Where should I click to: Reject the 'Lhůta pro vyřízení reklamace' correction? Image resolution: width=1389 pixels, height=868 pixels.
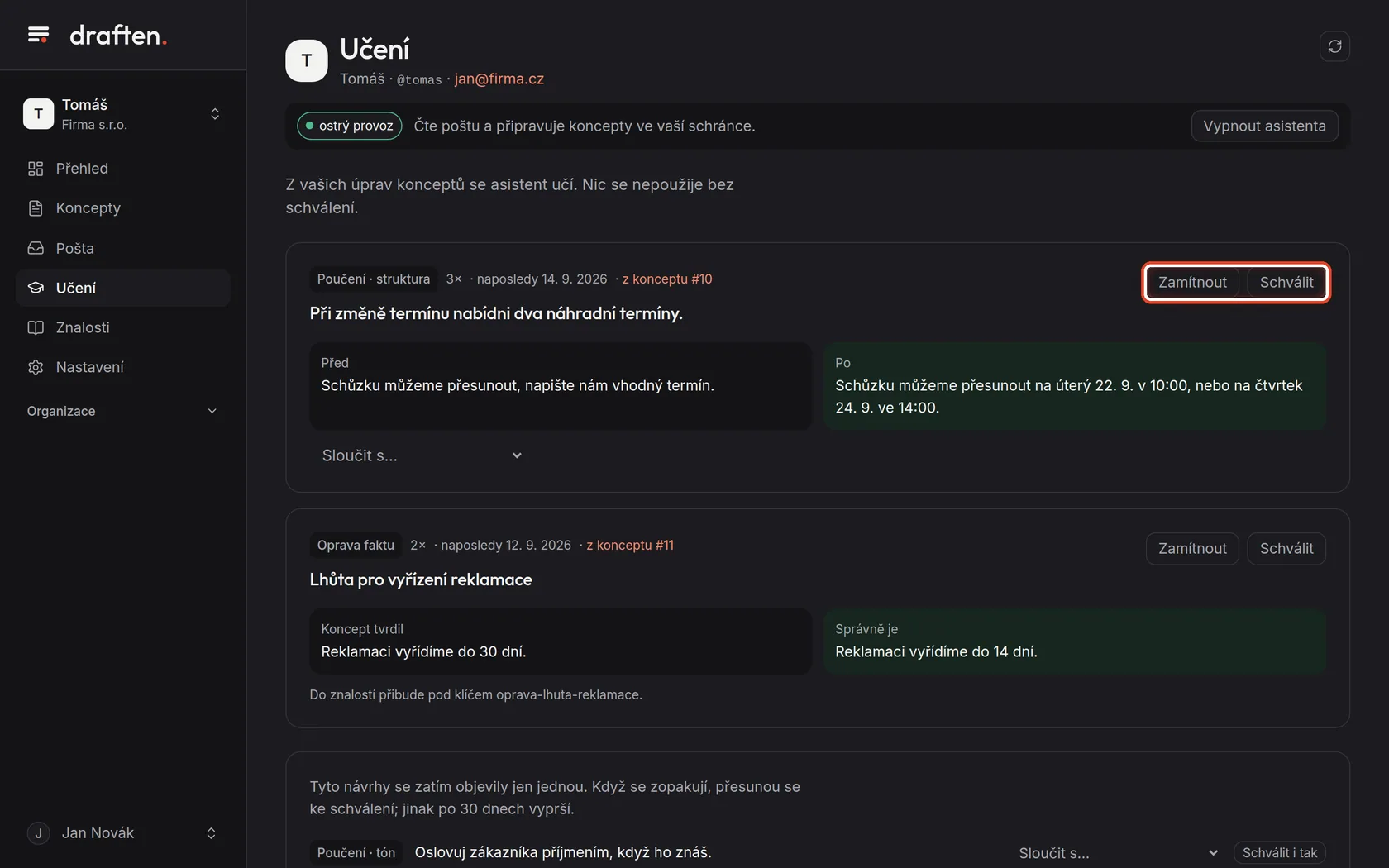(1192, 549)
